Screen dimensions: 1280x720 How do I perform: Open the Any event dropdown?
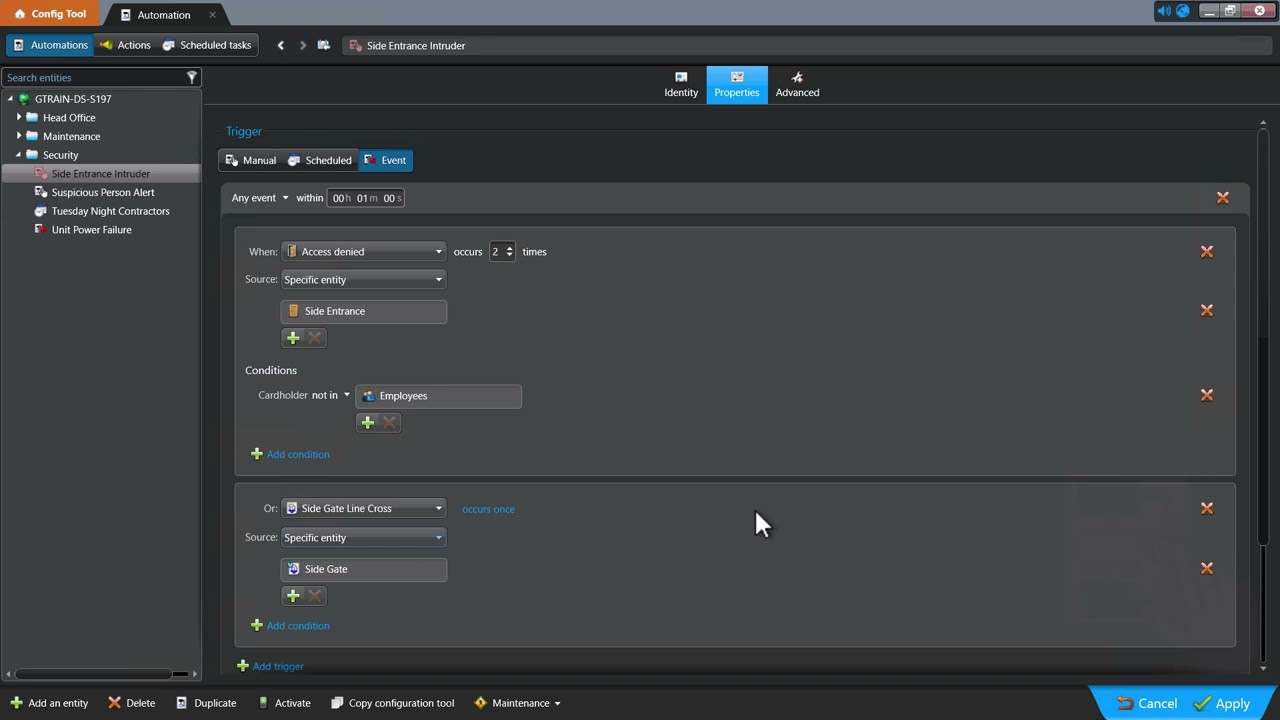click(260, 198)
